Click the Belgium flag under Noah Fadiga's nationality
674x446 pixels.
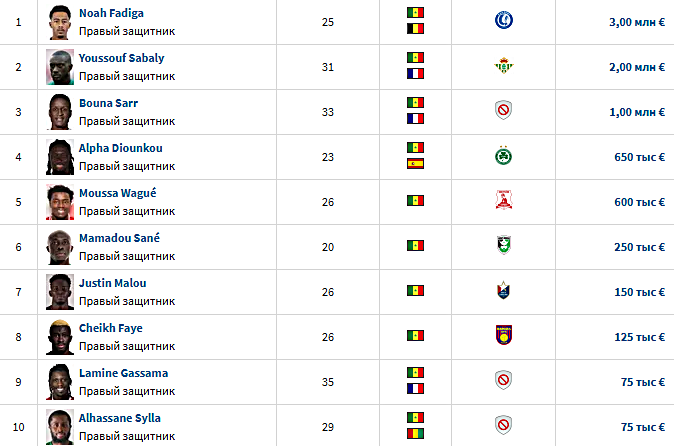click(x=415, y=29)
